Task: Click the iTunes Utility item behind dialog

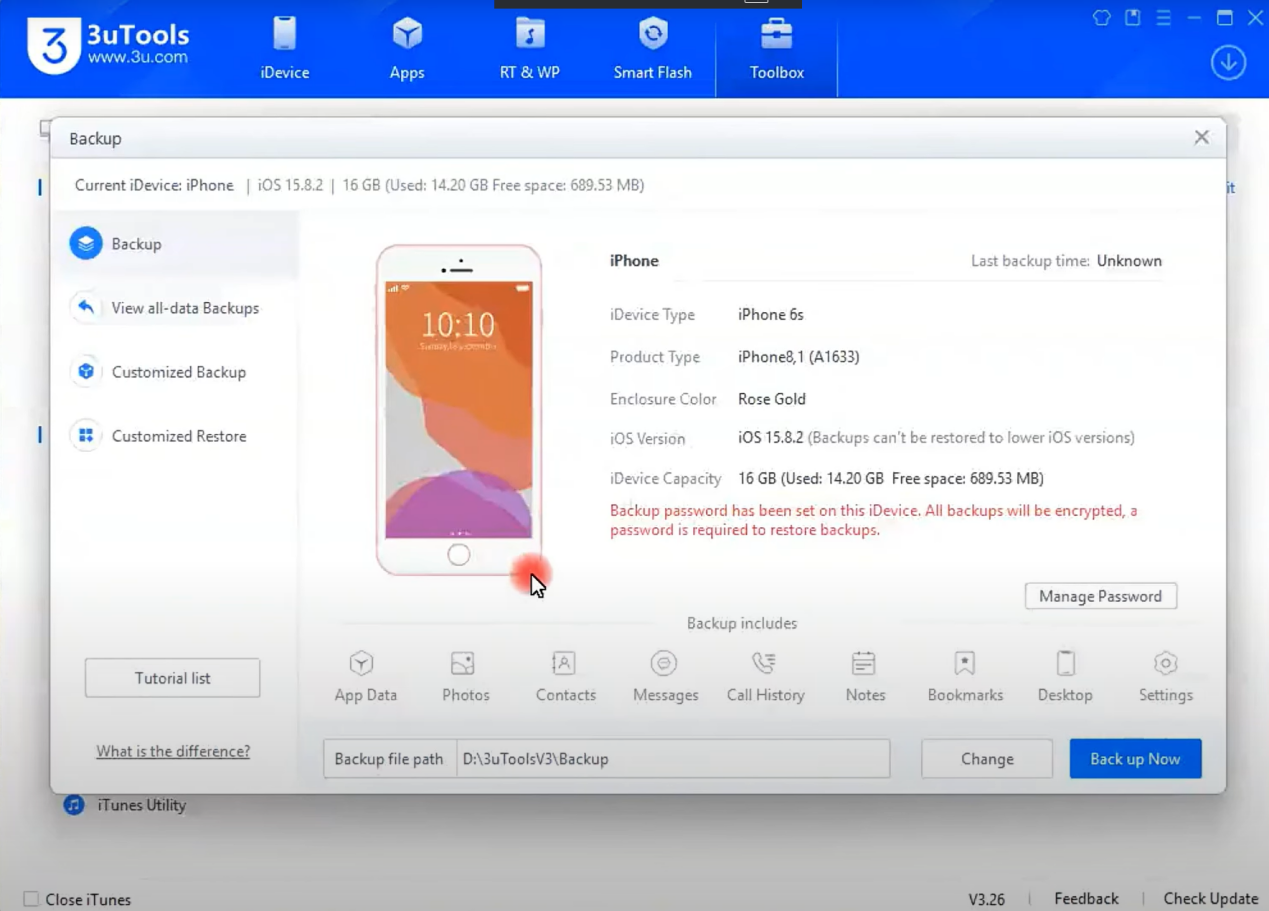Action: pos(125,805)
